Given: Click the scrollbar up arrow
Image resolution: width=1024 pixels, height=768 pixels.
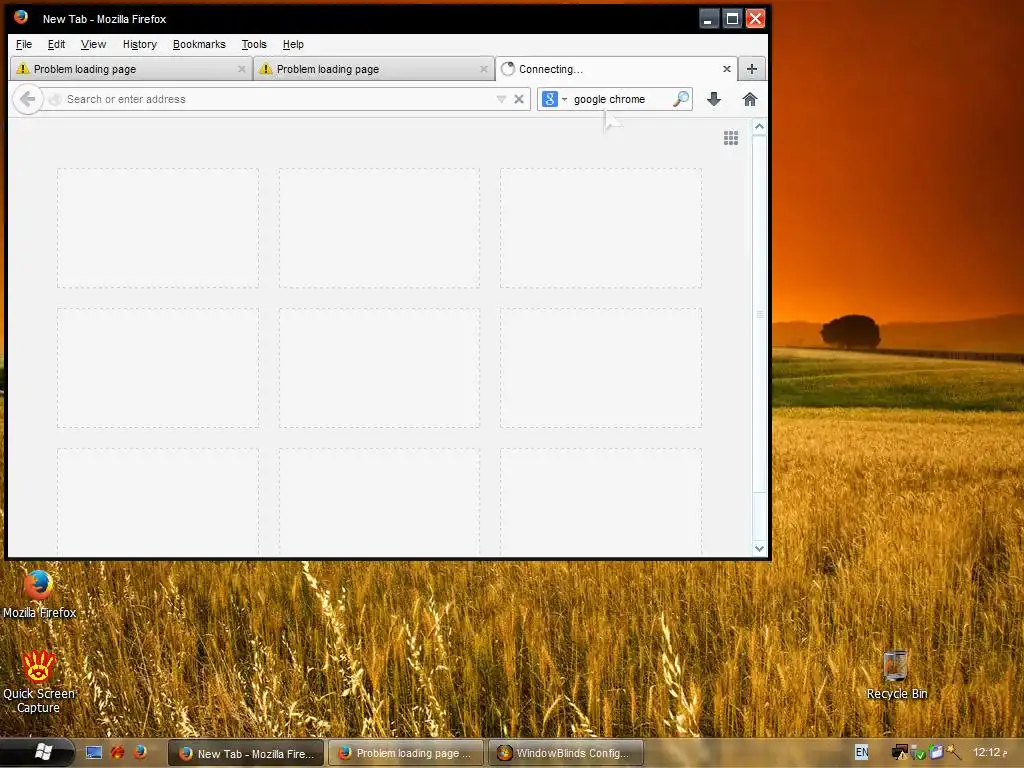Looking at the screenshot, I should point(759,126).
